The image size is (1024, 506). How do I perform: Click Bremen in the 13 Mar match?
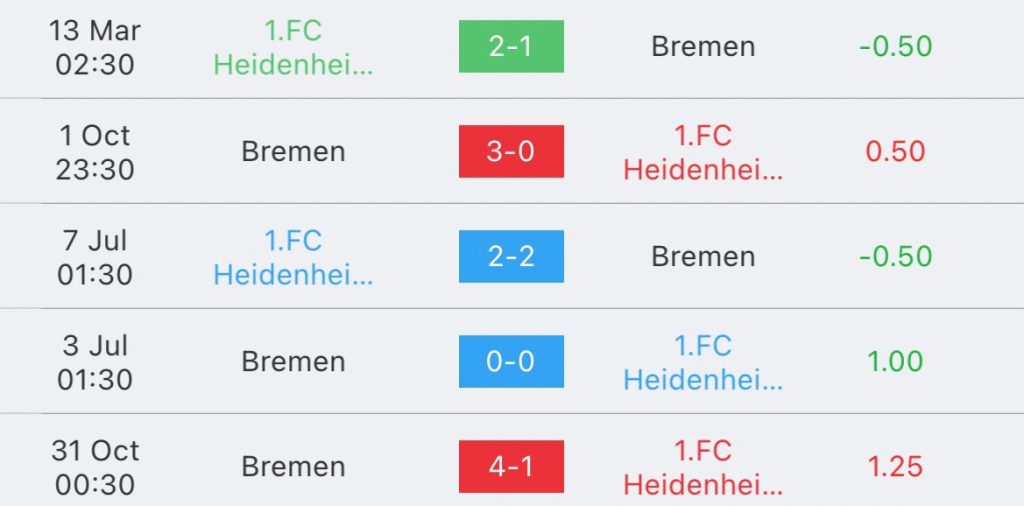coord(703,47)
